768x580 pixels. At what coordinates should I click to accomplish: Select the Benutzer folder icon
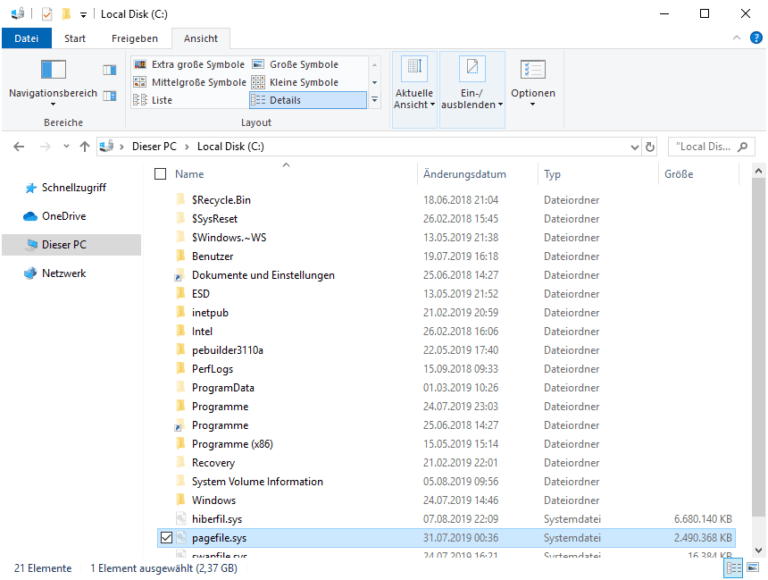point(181,256)
